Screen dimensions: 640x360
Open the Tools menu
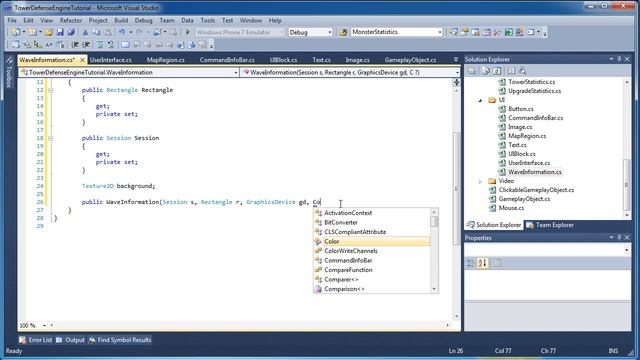click(x=207, y=20)
